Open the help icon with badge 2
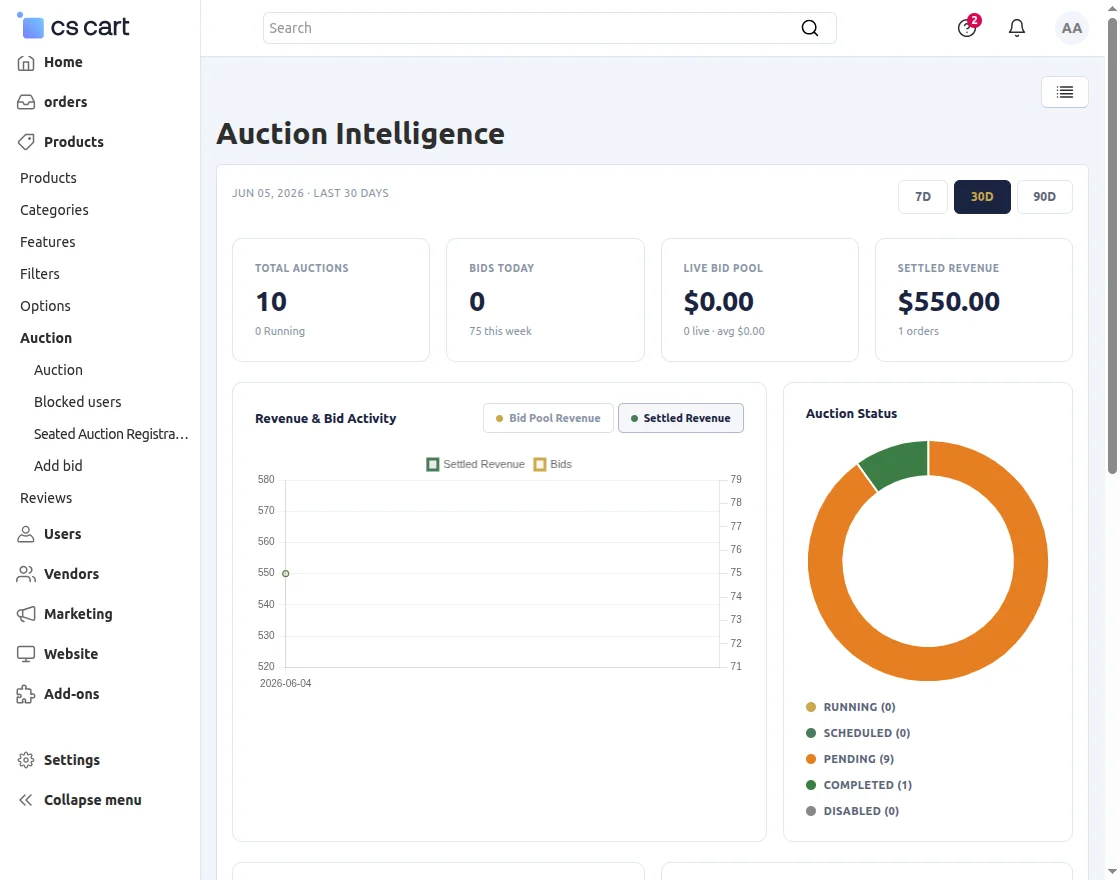This screenshot has width=1120, height=880. coord(967,28)
